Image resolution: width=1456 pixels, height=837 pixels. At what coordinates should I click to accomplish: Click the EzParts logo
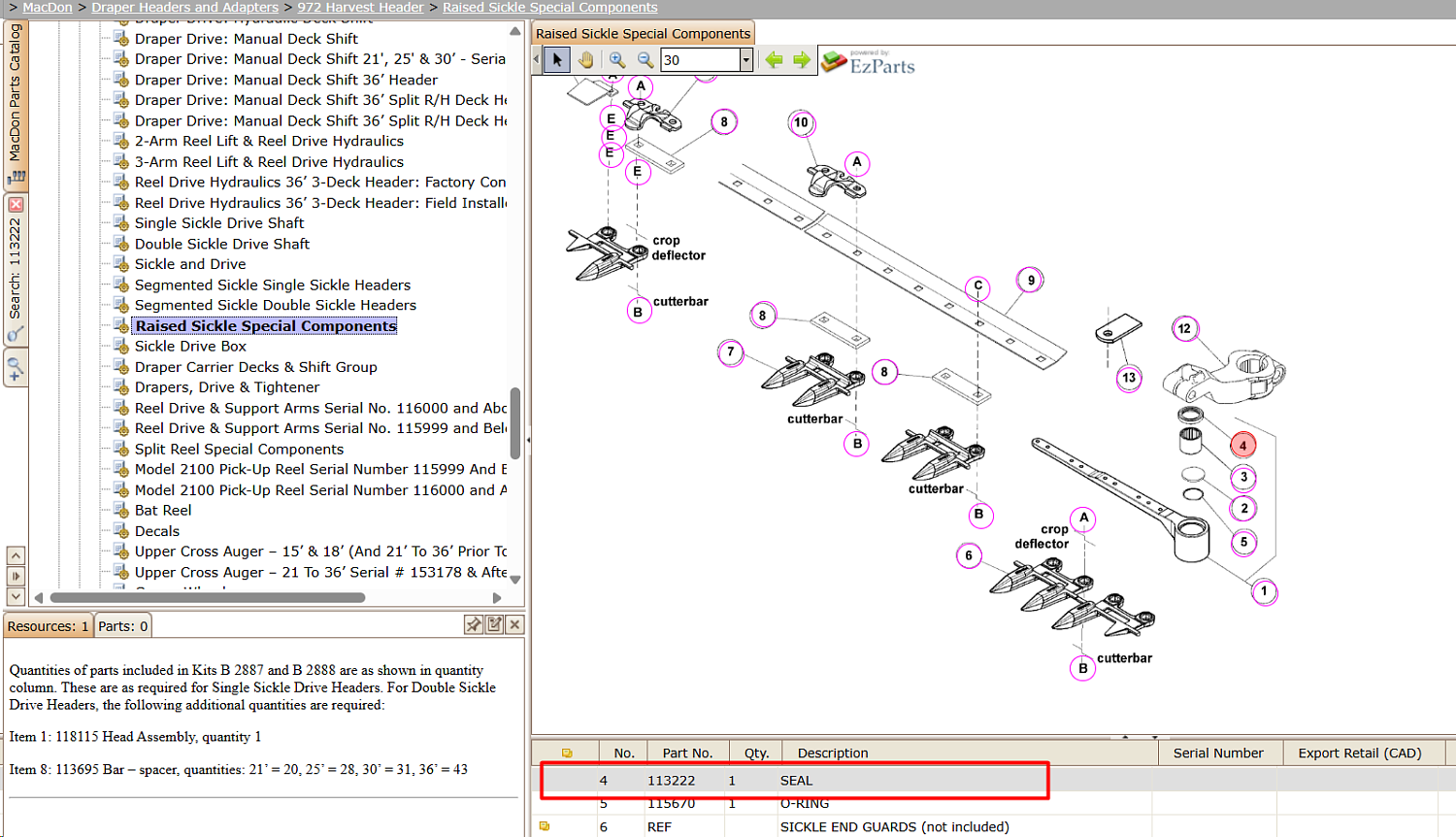869,62
